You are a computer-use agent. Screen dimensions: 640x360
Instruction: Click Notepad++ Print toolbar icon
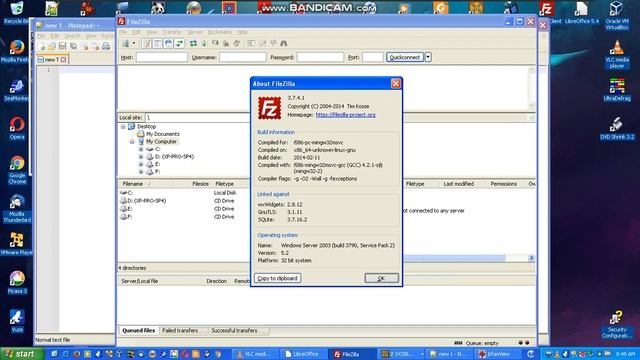pyautogui.click(x=106, y=47)
